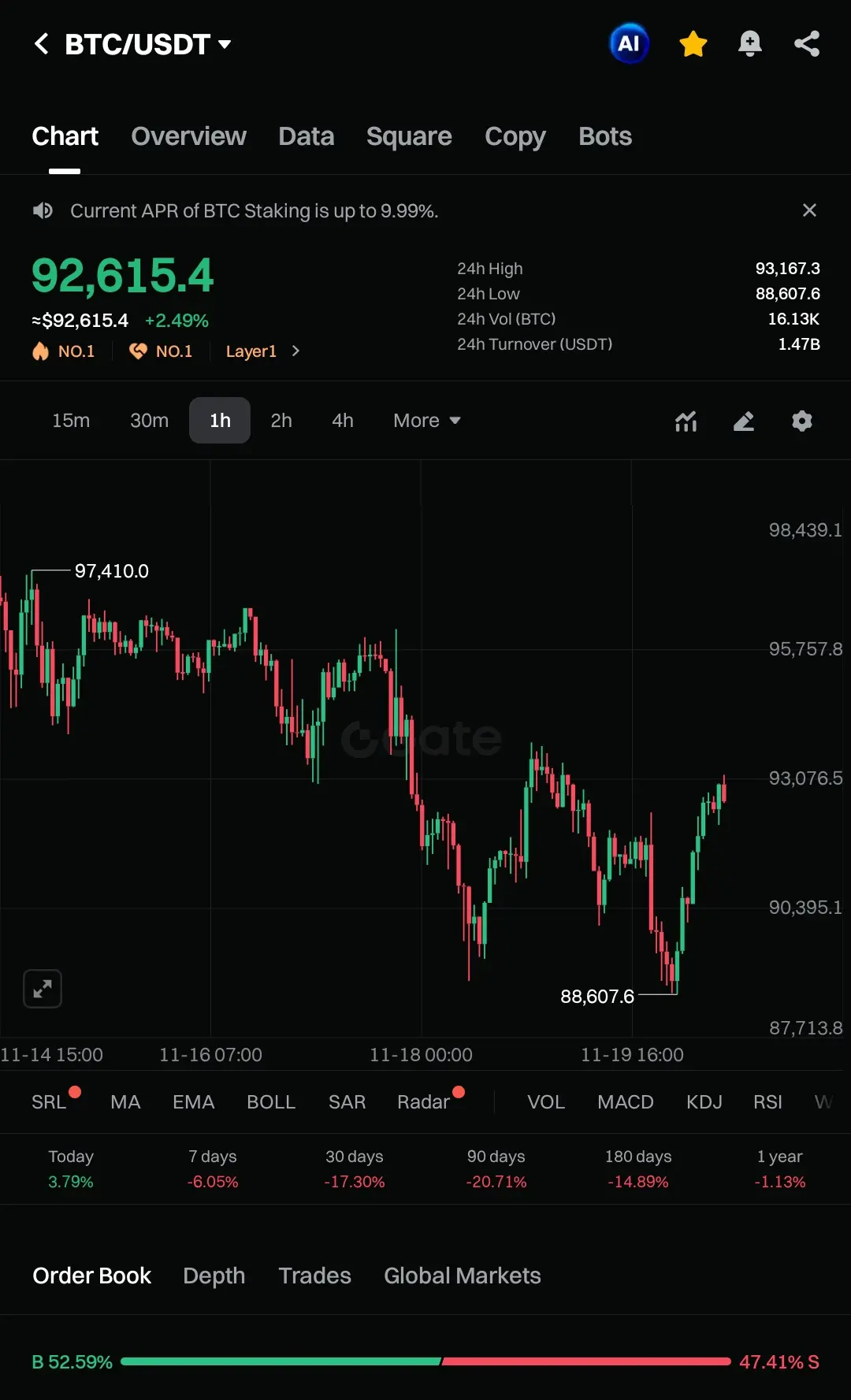The width and height of the screenshot is (851, 1400).
Task: Open the Square tab
Action: pos(409,136)
